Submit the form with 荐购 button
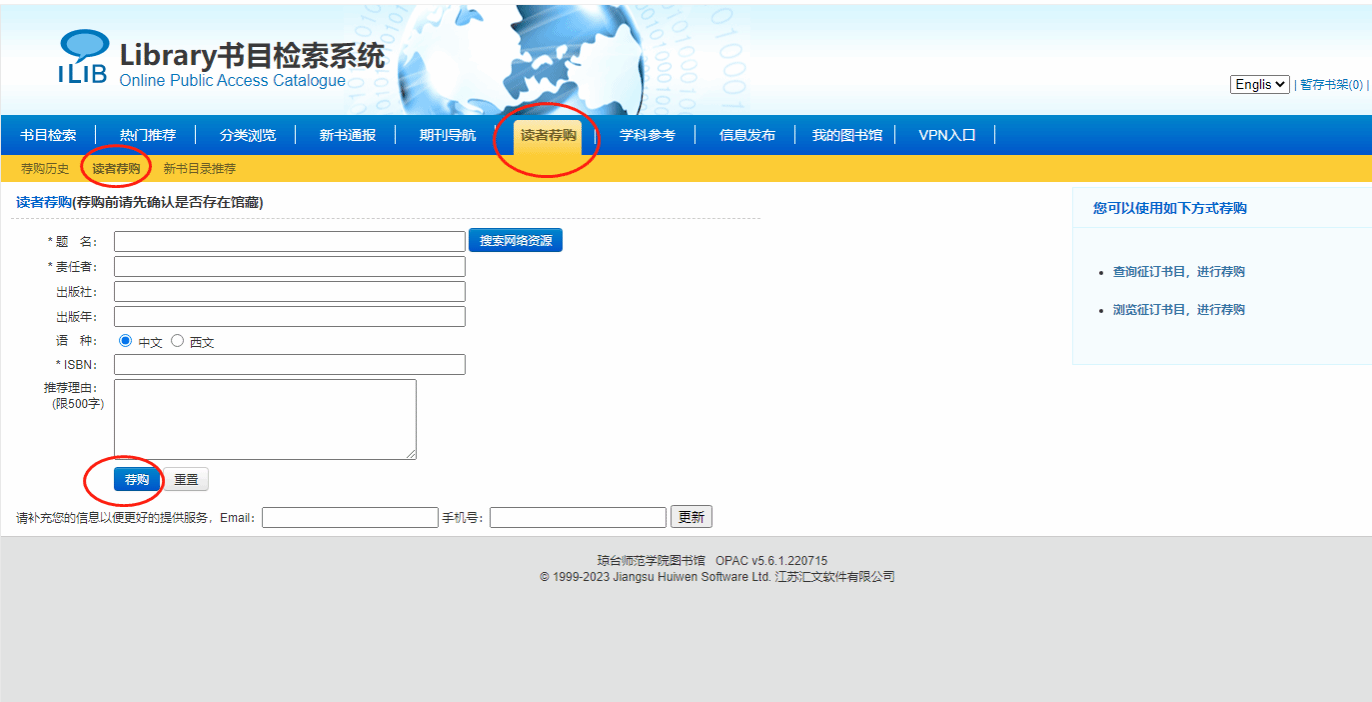Image resolution: width=1372 pixels, height=702 pixels. pyautogui.click(x=137, y=480)
